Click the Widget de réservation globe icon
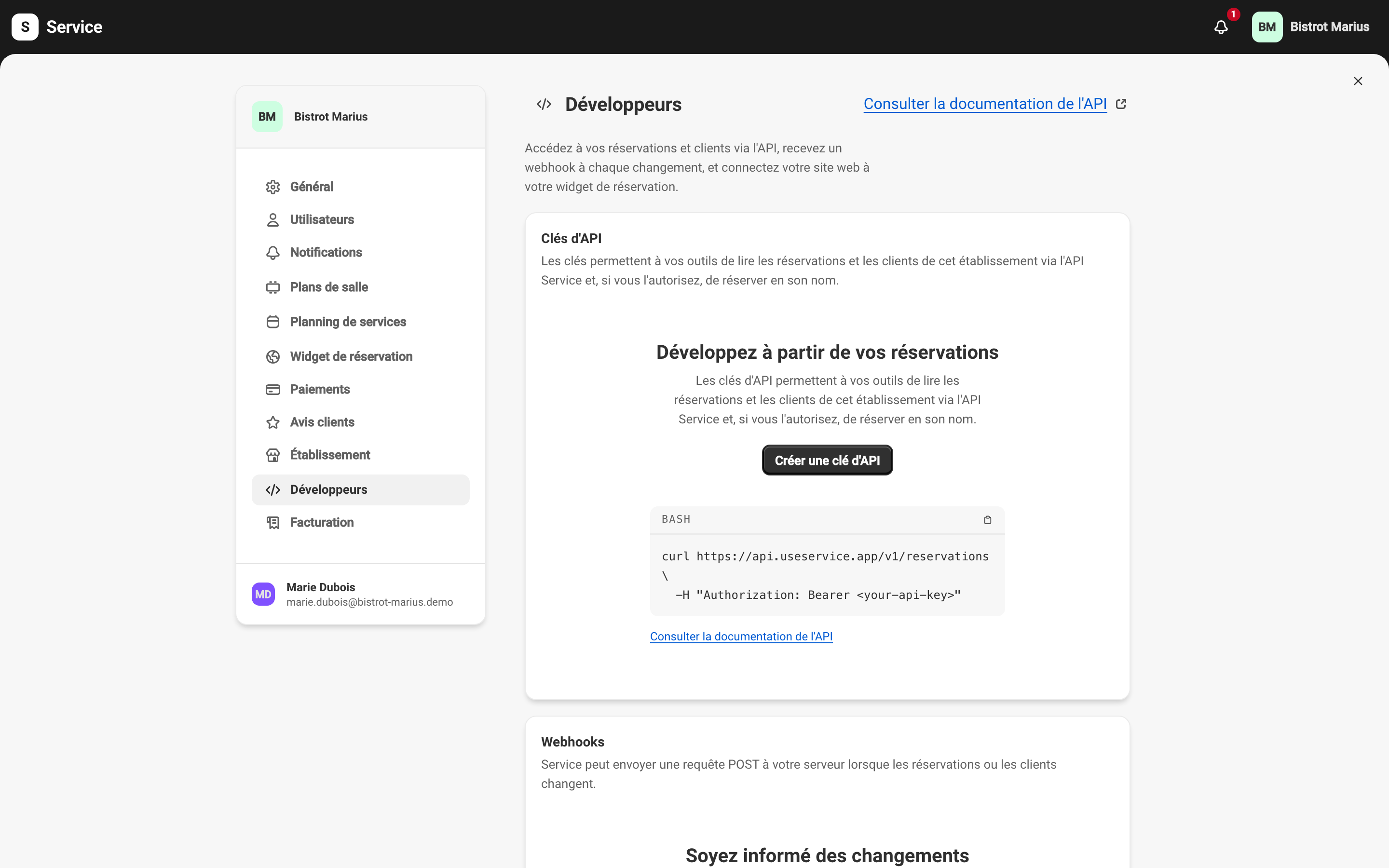 (x=272, y=356)
